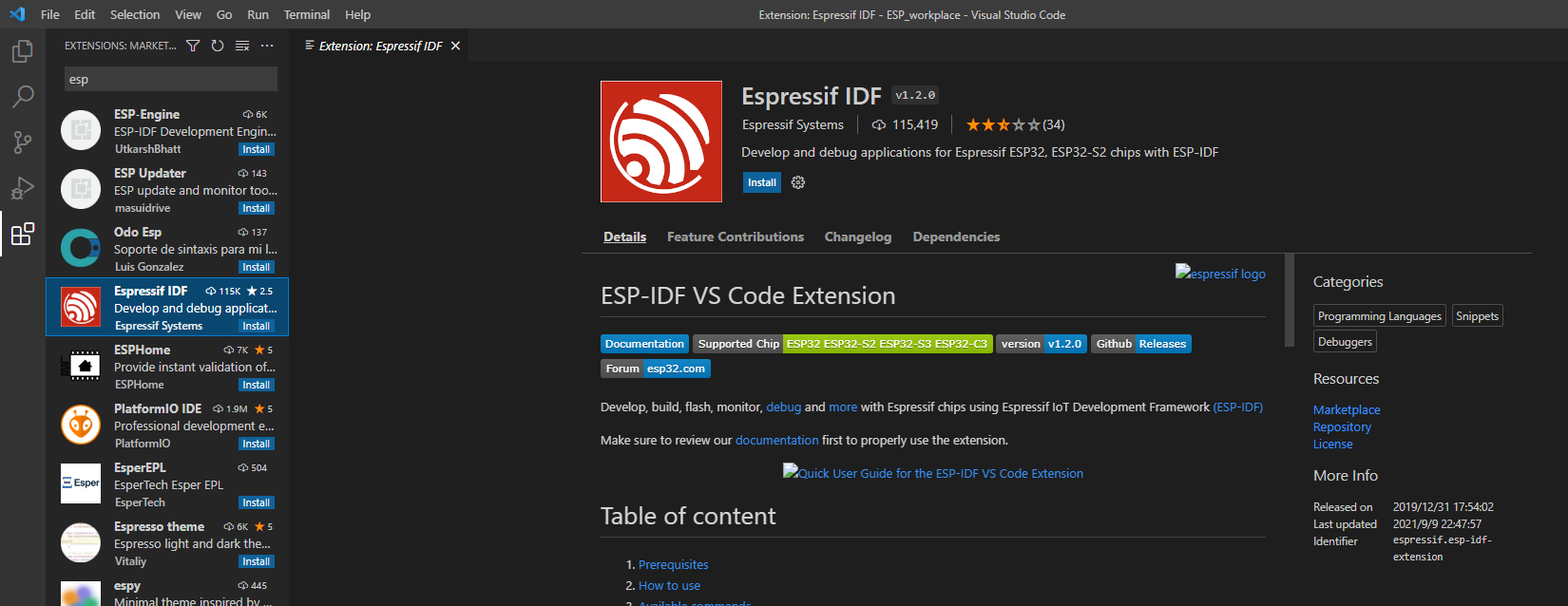Image resolution: width=1568 pixels, height=606 pixels.
Task: Close the Extension: Espressif IDF tab
Action: (455, 46)
